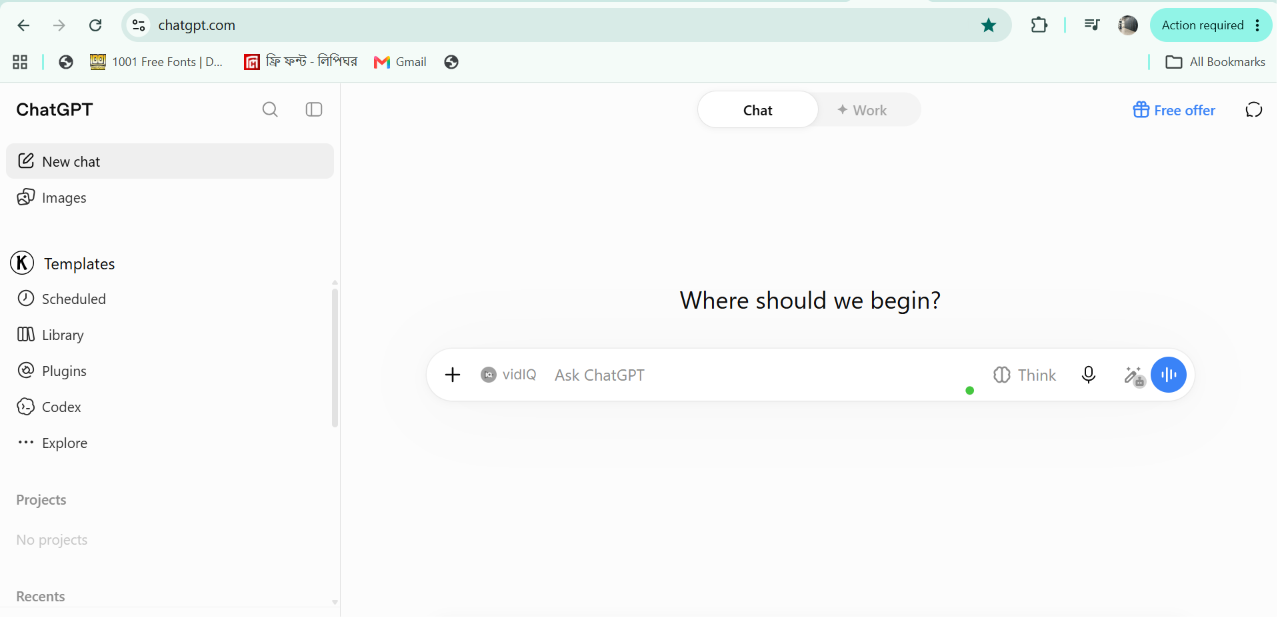Image resolution: width=1277 pixels, height=617 pixels.
Task: Click the ChatGPT logo text in sidebar
Action: coord(54,110)
